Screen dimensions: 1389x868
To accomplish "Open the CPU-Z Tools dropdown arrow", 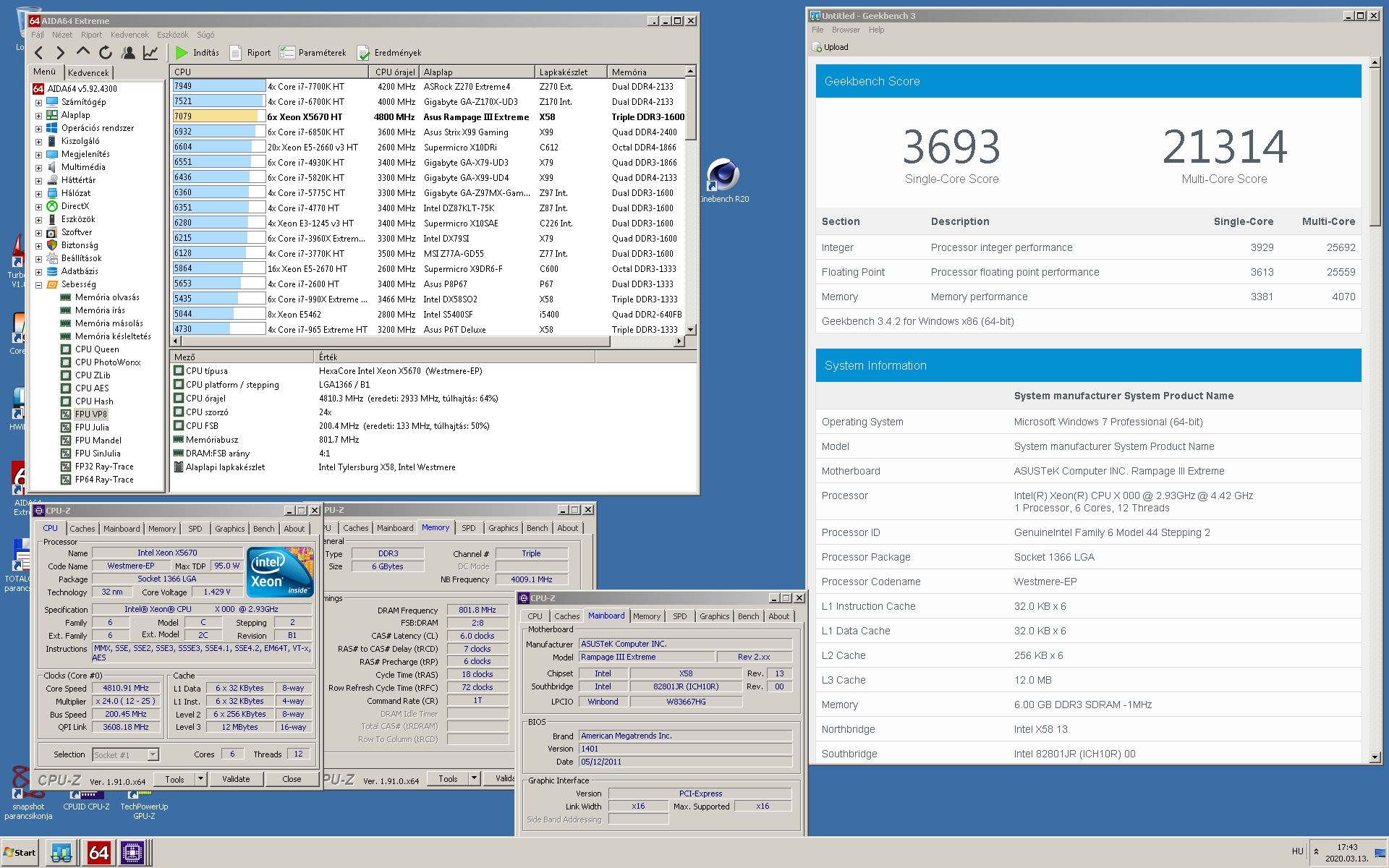I will click(201, 779).
